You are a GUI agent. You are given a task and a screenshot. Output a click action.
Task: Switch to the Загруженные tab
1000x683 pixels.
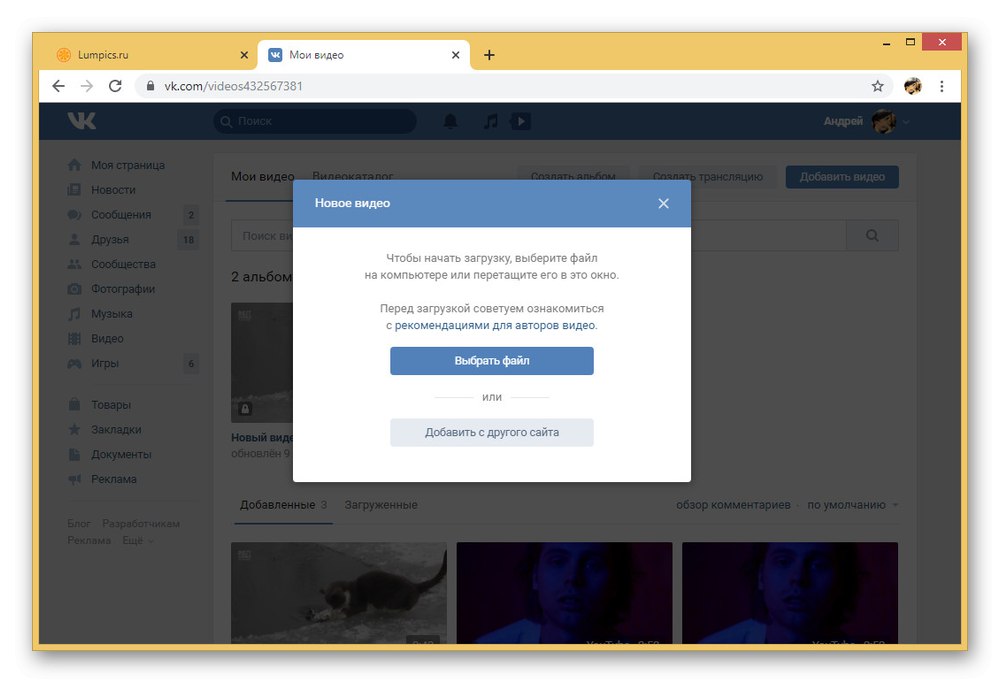pos(381,505)
